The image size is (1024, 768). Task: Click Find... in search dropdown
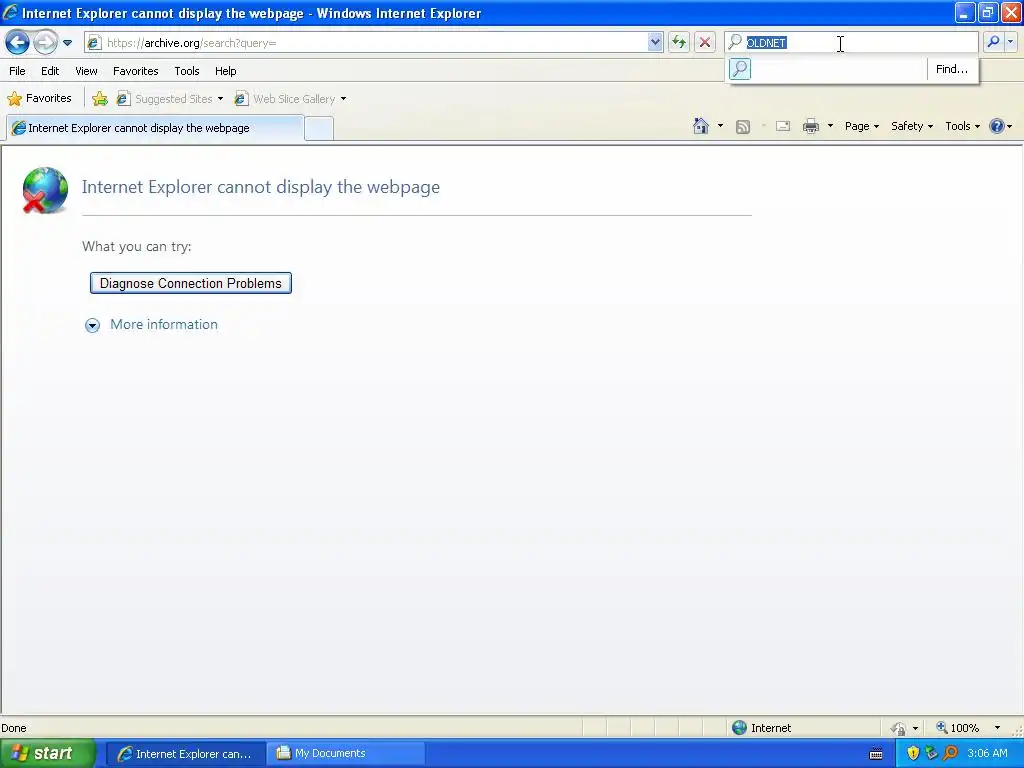(x=952, y=69)
